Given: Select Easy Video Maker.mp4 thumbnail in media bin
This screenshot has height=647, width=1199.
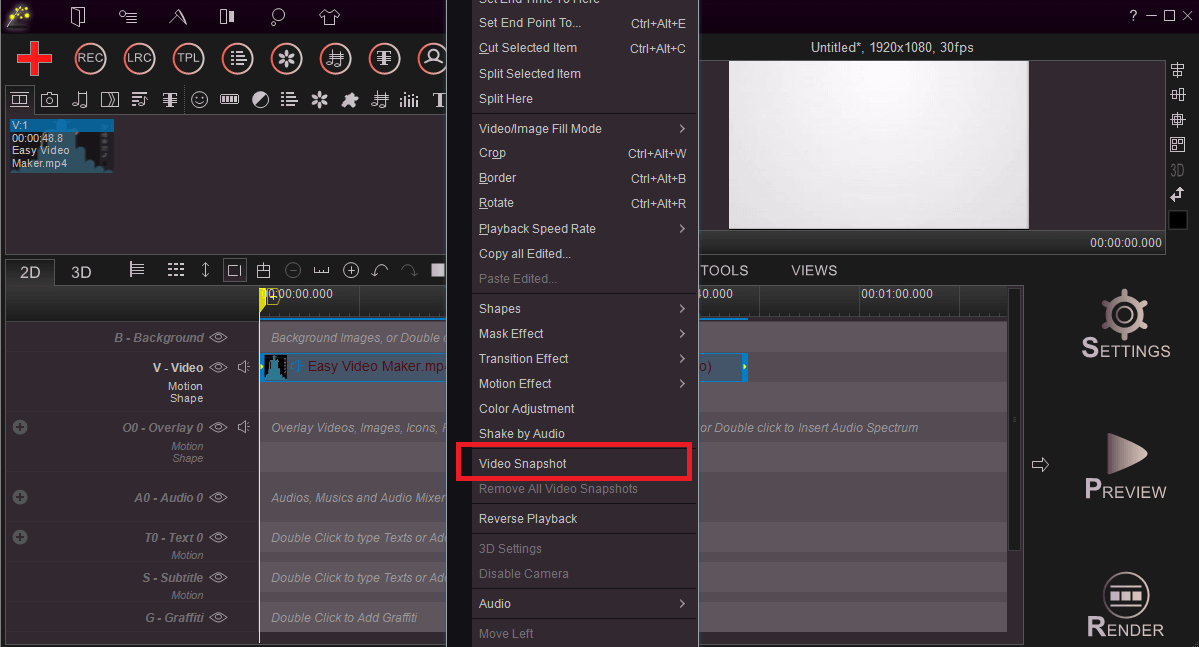Looking at the screenshot, I should (62, 145).
